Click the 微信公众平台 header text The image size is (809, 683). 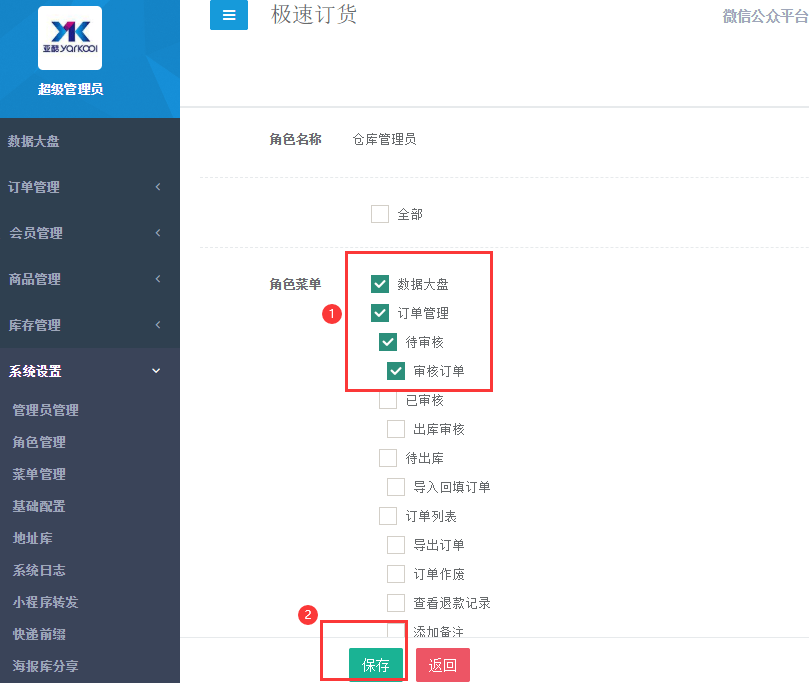coord(765,16)
